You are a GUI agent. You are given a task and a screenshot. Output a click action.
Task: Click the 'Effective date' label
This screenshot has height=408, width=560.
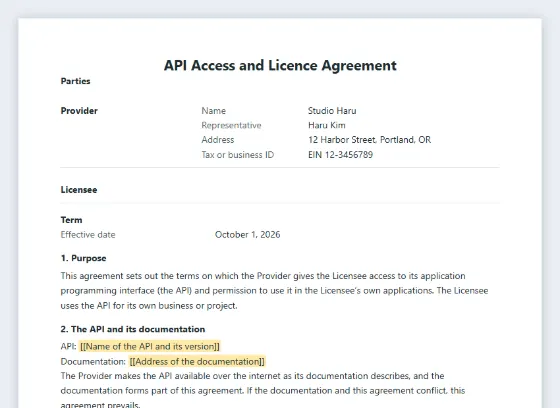(88, 235)
